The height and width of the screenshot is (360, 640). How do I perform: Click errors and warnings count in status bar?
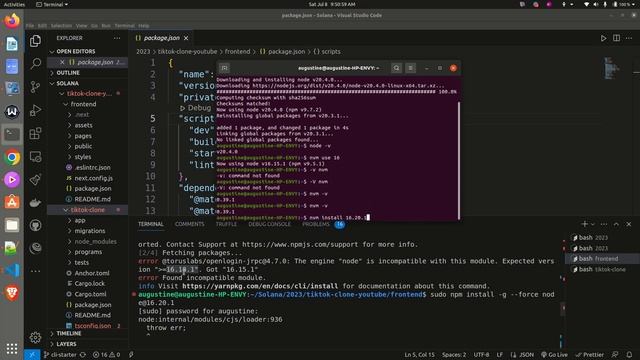tap(106, 355)
